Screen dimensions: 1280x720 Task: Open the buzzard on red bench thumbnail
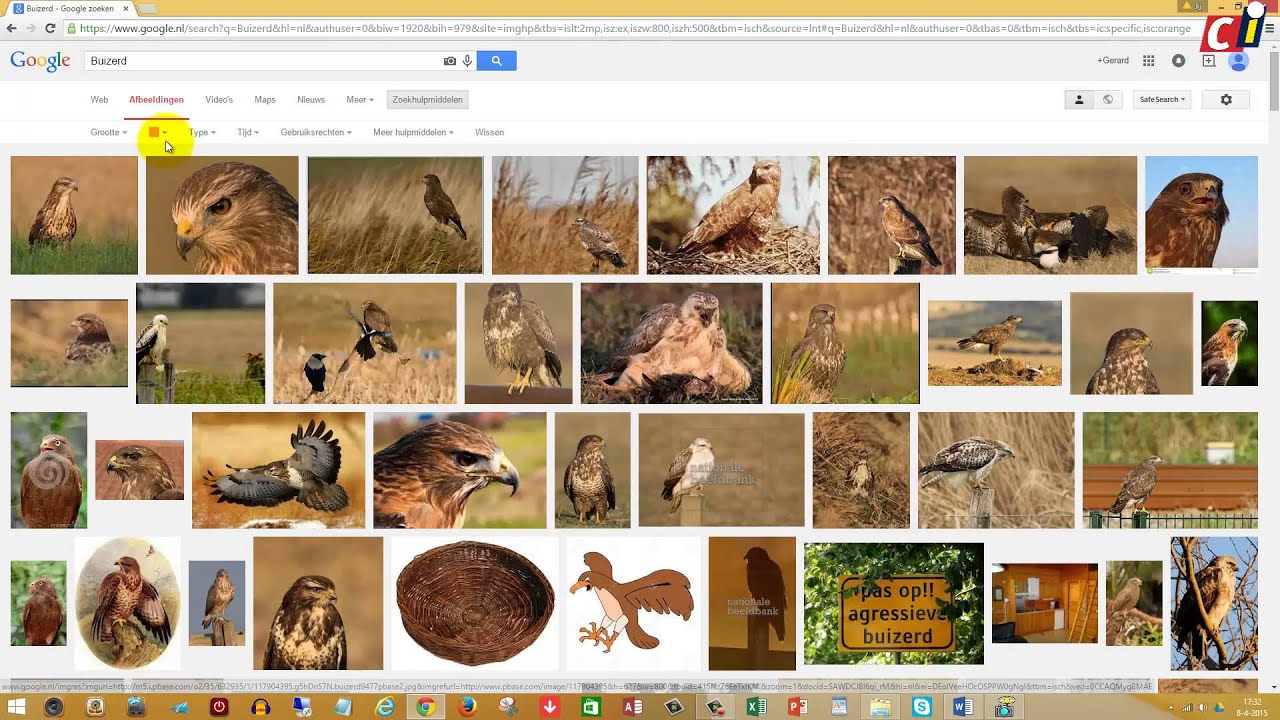1170,470
